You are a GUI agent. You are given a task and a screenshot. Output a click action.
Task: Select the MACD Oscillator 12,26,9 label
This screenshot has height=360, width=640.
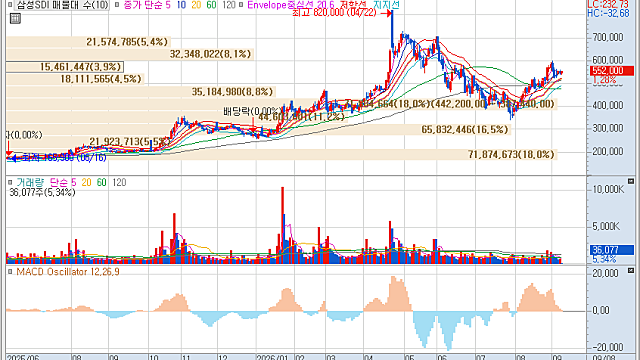[68, 271]
